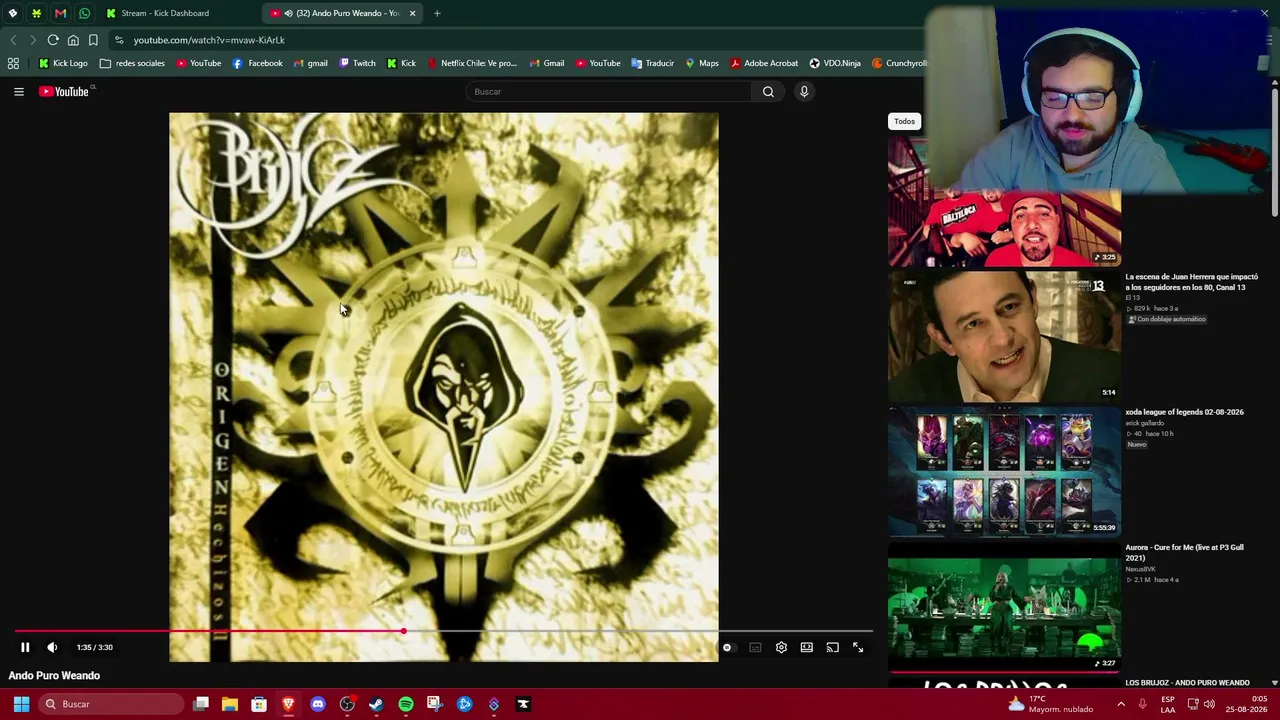The image size is (1280, 720).
Task: Switch the player to theater mode
Action: pyautogui.click(x=807, y=647)
